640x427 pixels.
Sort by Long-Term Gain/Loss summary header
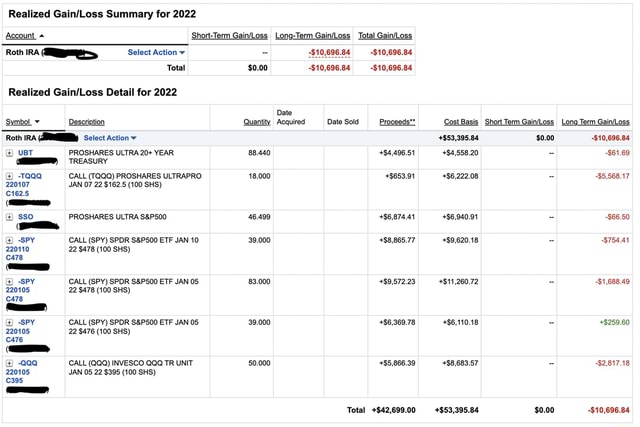click(313, 36)
